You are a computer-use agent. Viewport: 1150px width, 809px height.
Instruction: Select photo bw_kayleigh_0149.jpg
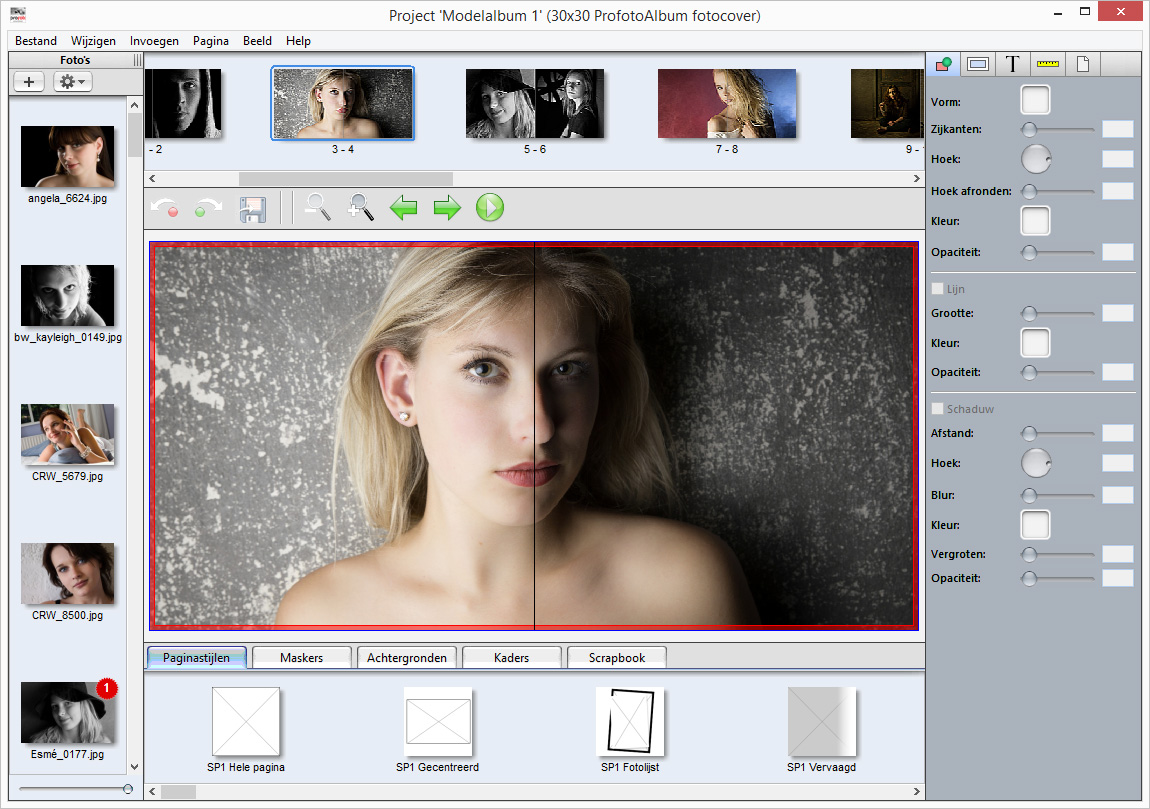pyautogui.click(x=67, y=296)
